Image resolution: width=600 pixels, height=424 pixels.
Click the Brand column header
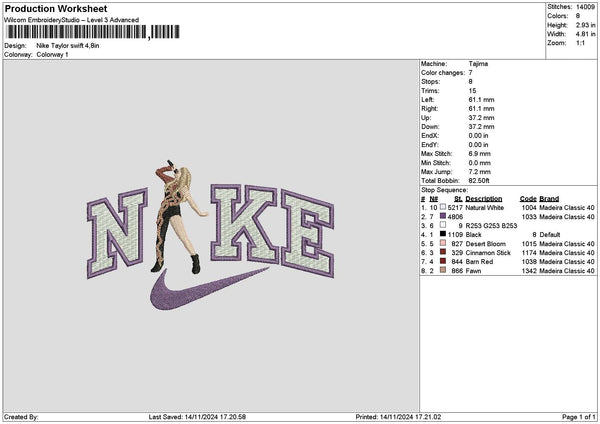point(549,199)
